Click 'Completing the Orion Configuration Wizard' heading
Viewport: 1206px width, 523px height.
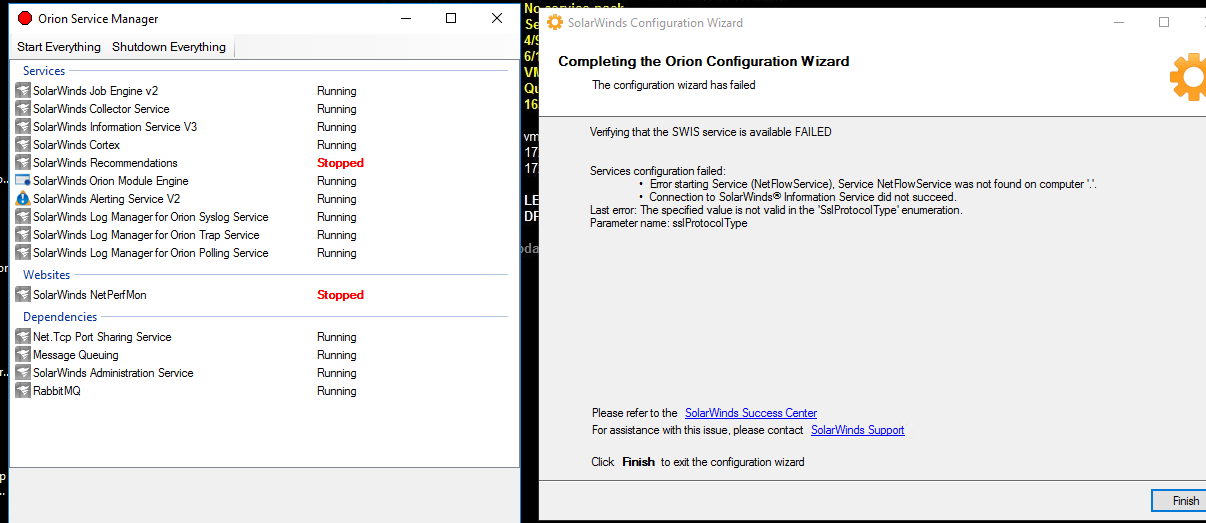[x=703, y=61]
